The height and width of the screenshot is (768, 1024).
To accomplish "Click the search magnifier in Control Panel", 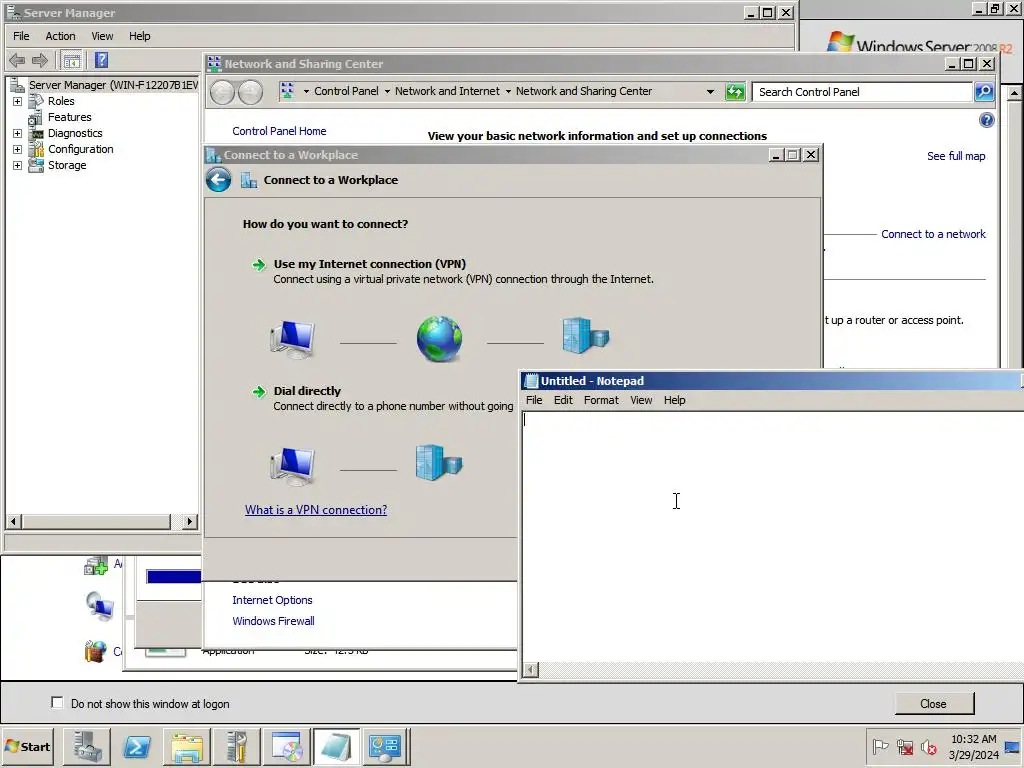I will pyautogui.click(x=984, y=91).
